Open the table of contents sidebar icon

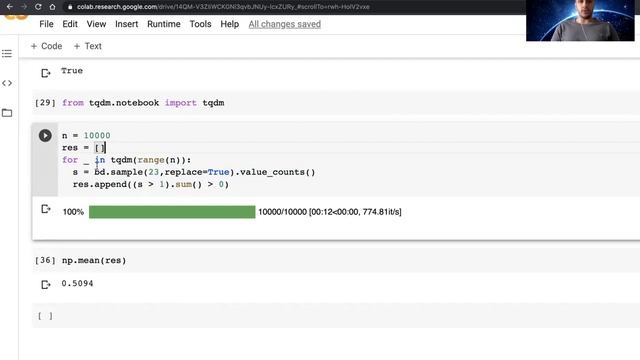[x=7, y=53]
